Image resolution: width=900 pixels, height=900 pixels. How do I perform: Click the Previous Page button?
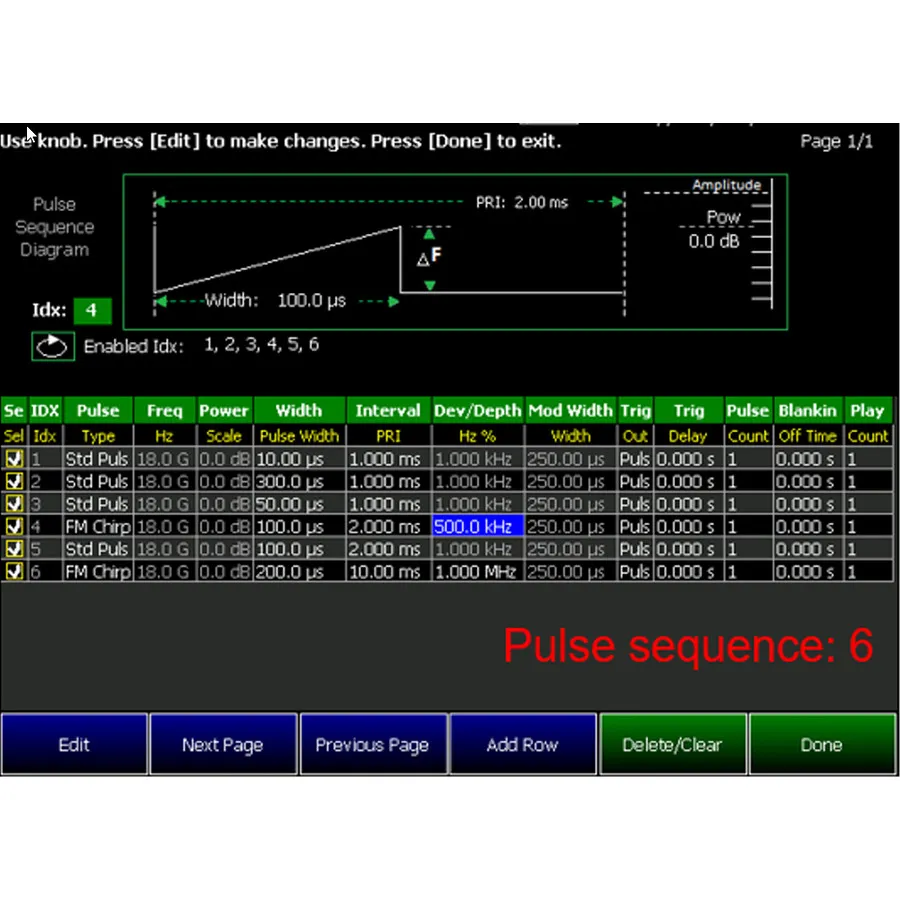(x=373, y=744)
